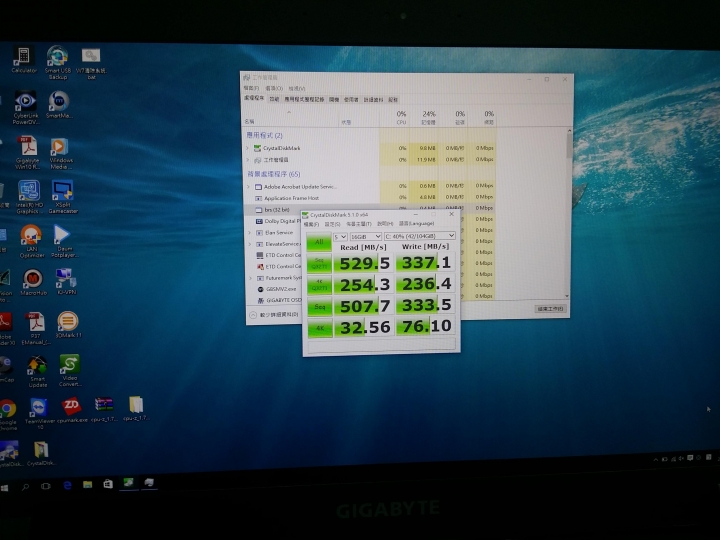Open Microsoft Edge from the taskbar

point(68,485)
